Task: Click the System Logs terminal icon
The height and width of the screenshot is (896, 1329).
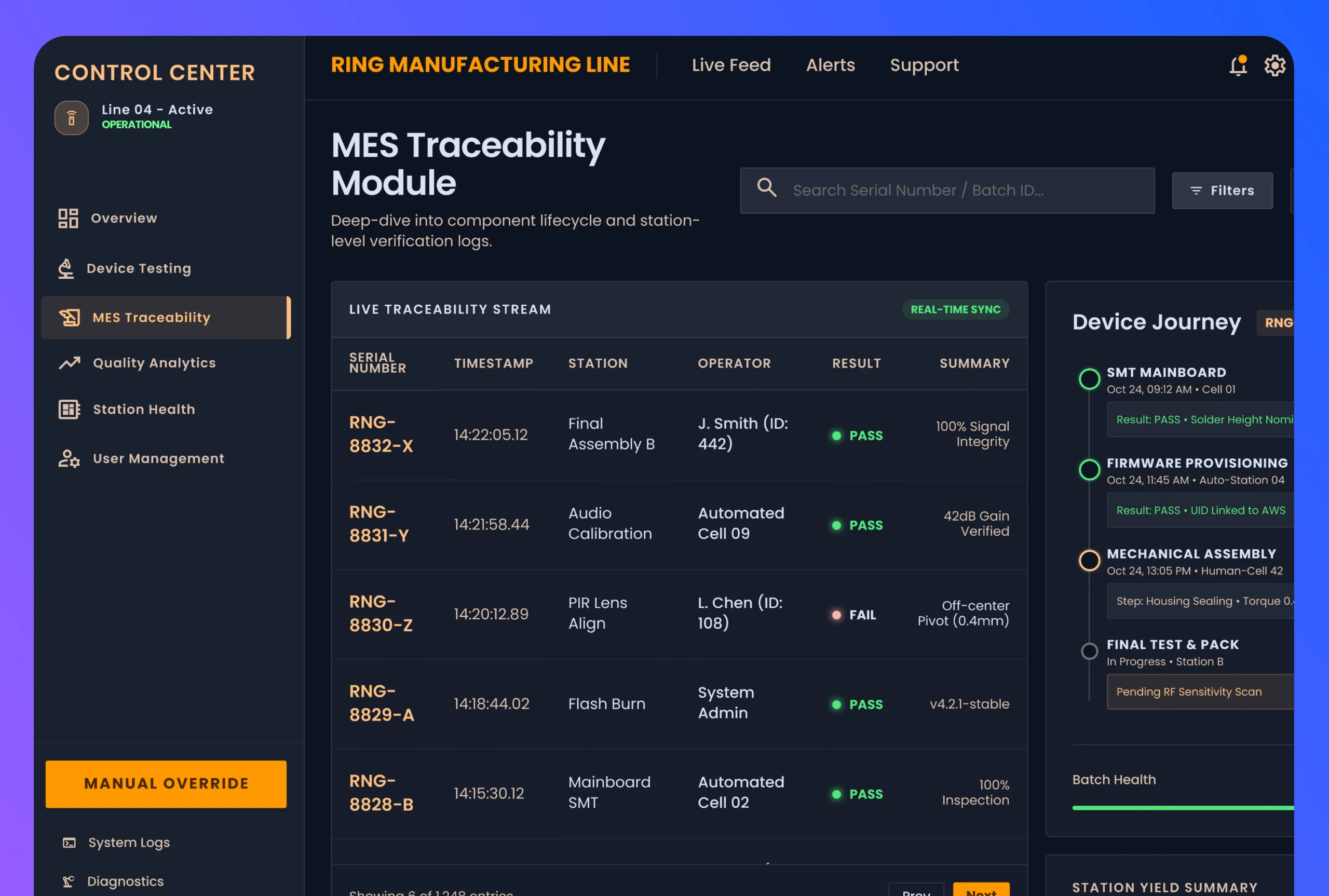Action: coord(69,843)
